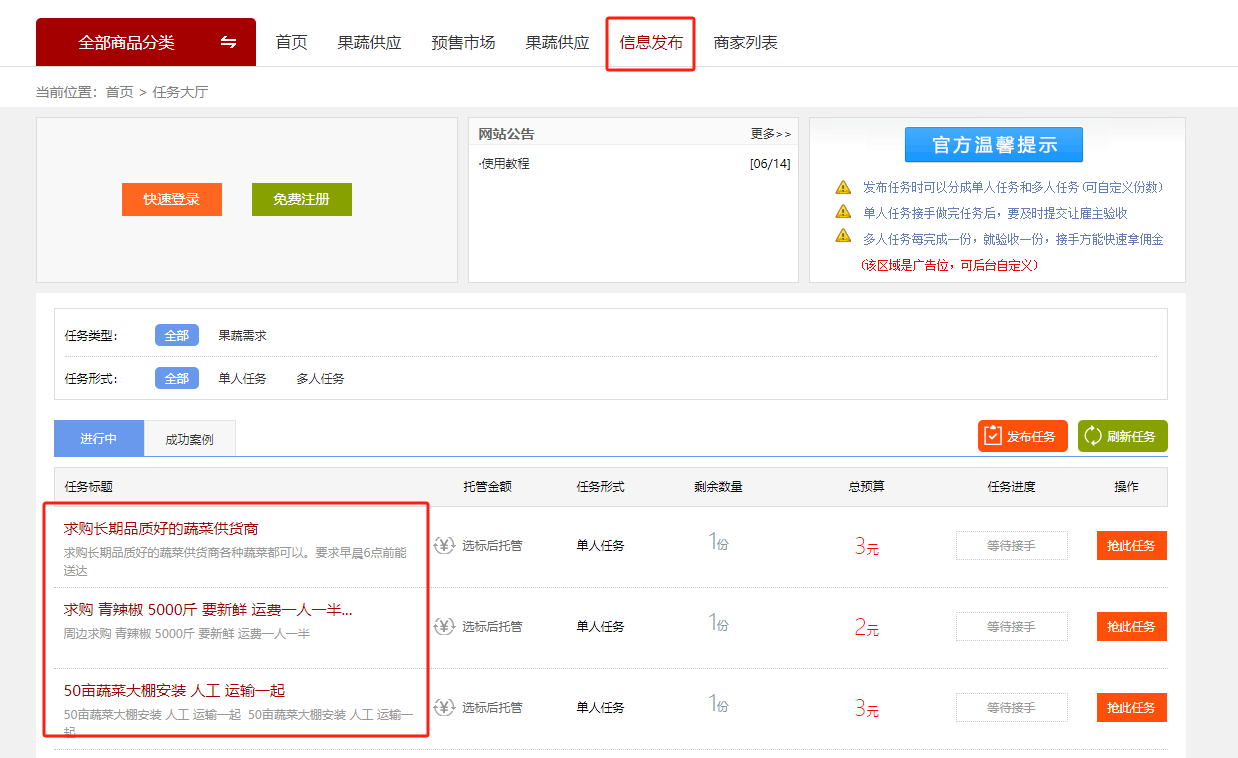Open 预售市场 nav item
Screen dimensions: 1238x758
pos(463,43)
